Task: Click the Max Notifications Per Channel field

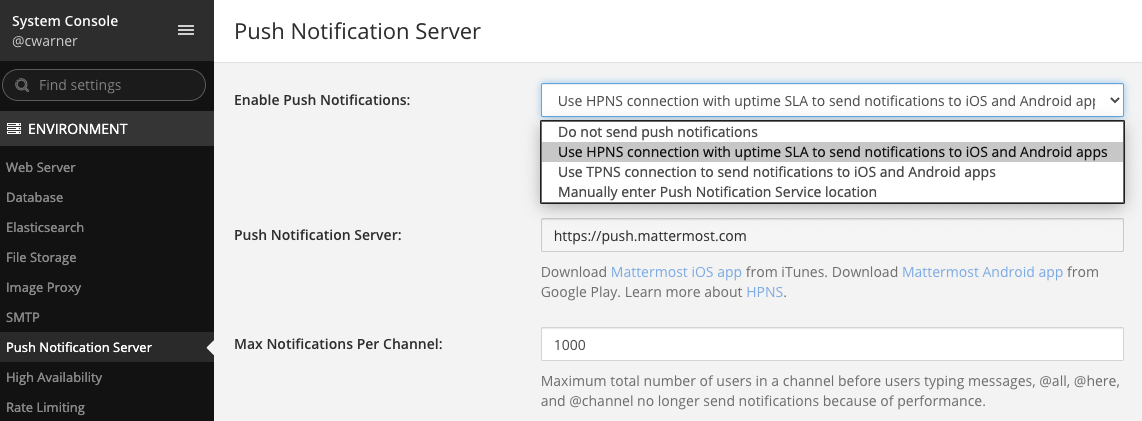Action: pos(832,344)
